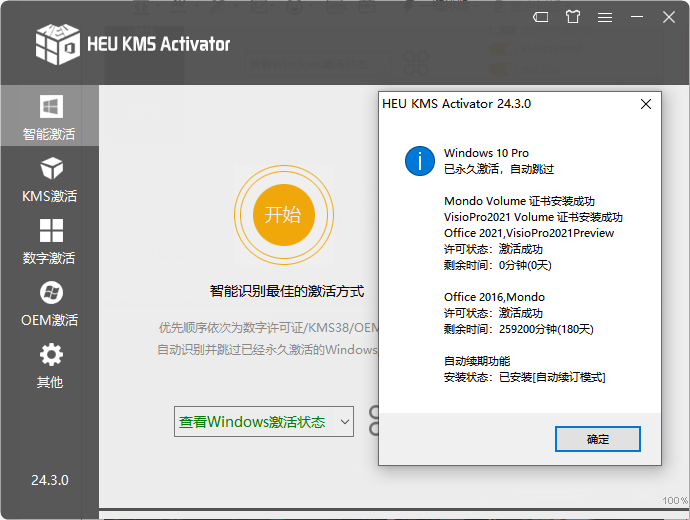Expand the 查看Windows激活状态 dropdown
Viewport: 690px width, 520px height.
345,421
